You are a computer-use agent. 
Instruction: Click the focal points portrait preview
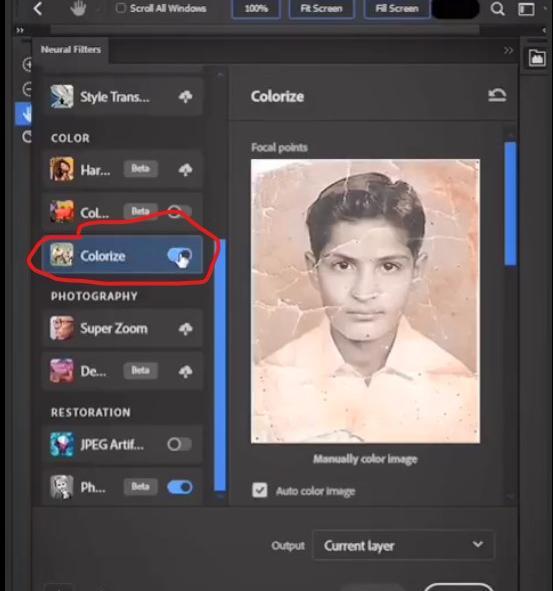(x=365, y=301)
